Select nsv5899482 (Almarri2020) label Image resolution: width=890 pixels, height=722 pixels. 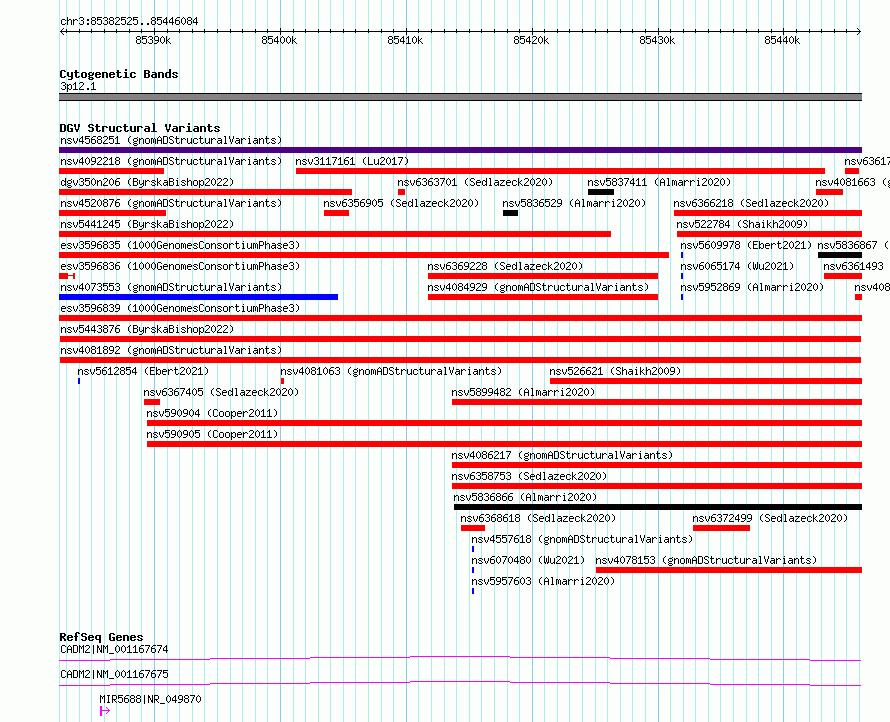523,392
